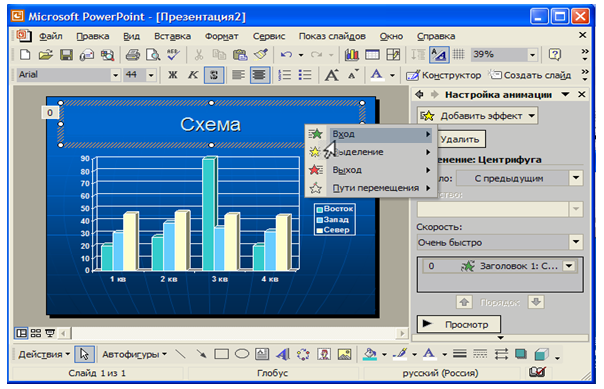
Task: Toggle grid display button
Action: 458,55
